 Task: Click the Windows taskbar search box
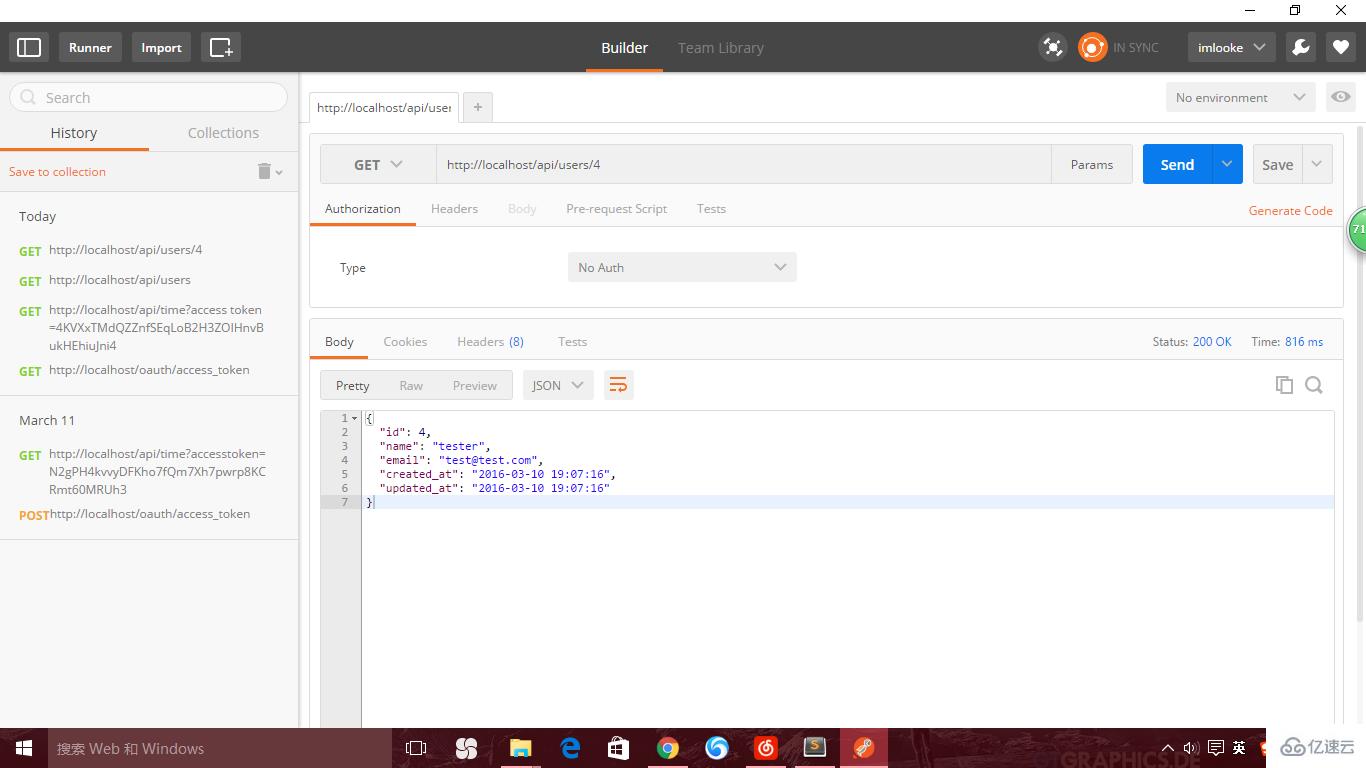[x=220, y=748]
